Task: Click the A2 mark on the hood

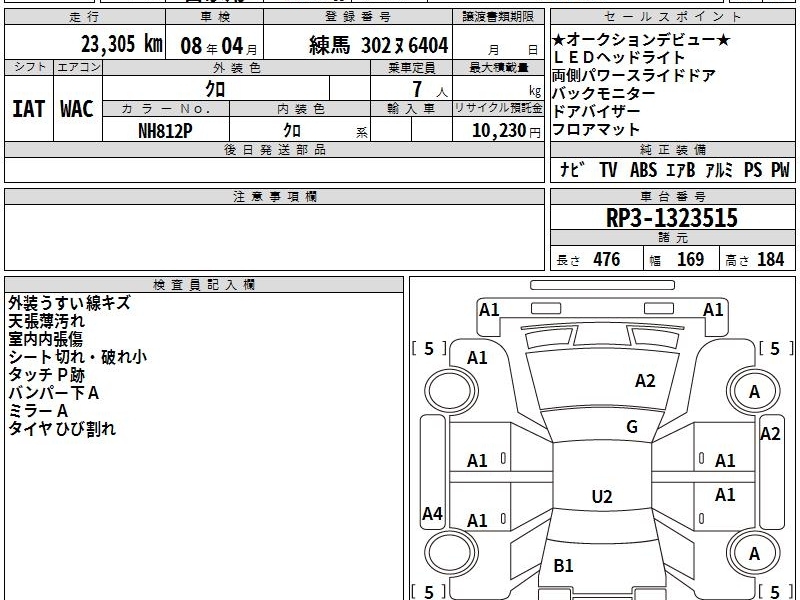Action: pos(645,381)
